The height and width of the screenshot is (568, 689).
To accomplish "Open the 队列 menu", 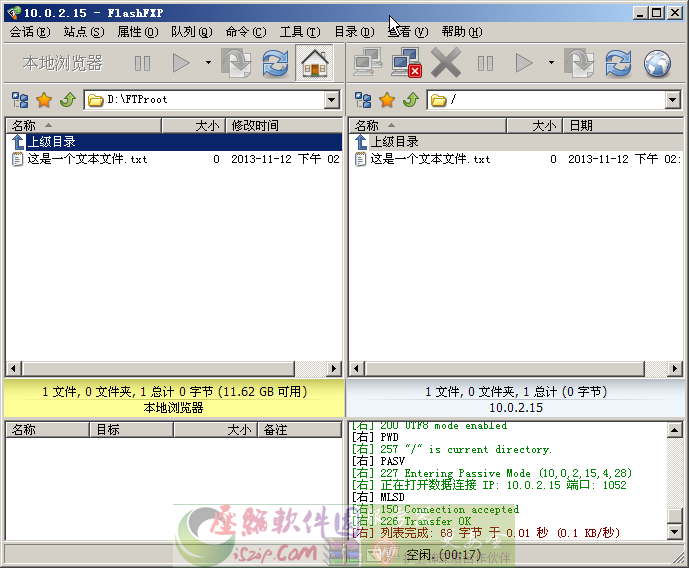I will 192,32.
